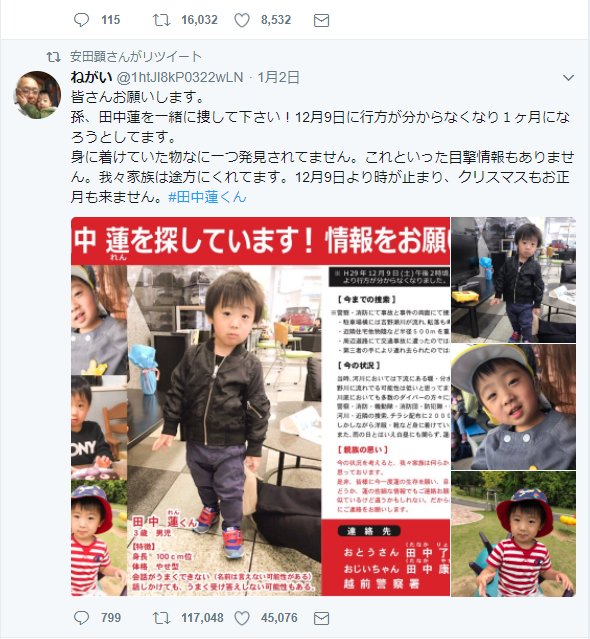
Task: Send top tweet via direct message envelope
Action: click(x=321, y=20)
